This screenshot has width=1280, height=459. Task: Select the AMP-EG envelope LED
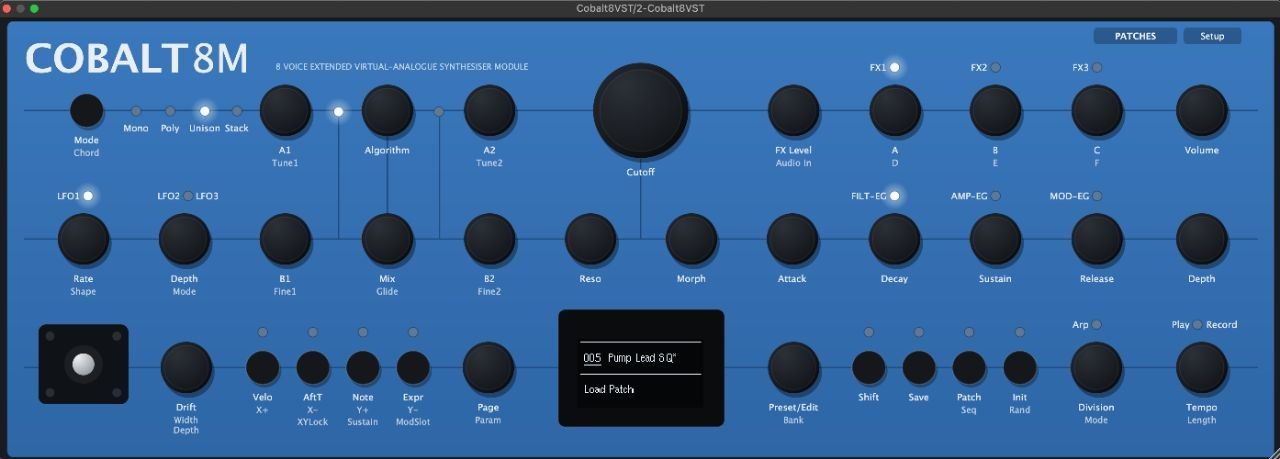996,196
